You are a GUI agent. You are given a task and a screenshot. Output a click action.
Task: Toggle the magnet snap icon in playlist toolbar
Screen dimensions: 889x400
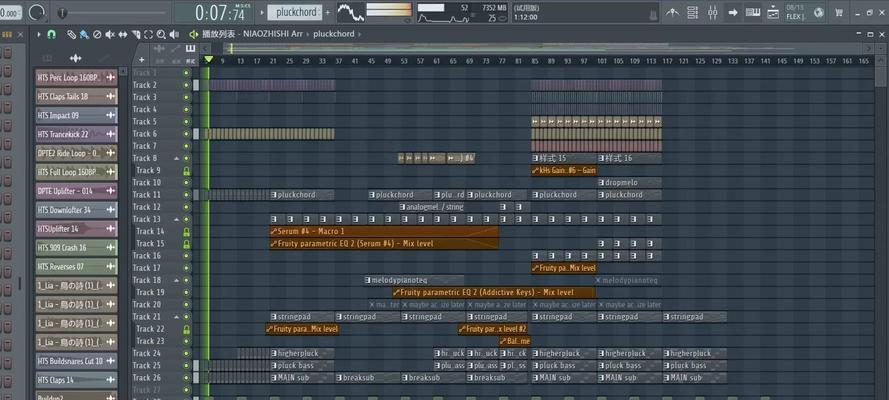coord(51,35)
